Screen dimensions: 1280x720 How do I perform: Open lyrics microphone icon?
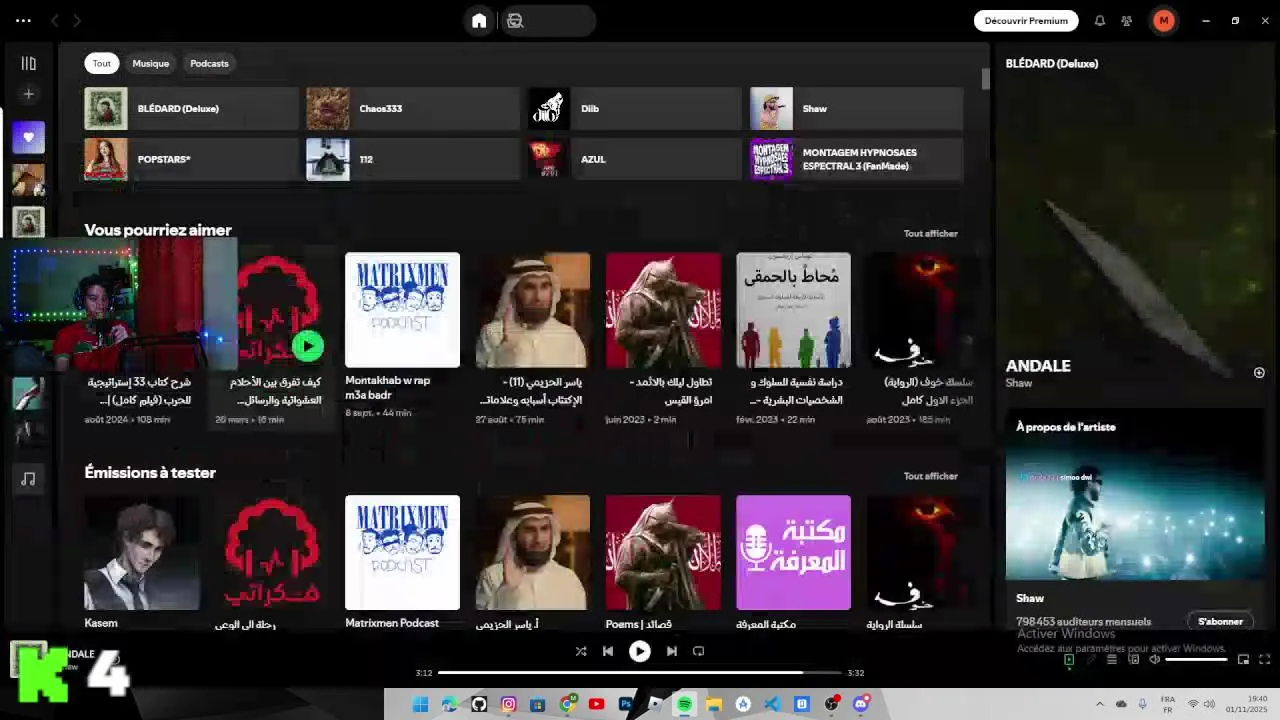point(1091,660)
